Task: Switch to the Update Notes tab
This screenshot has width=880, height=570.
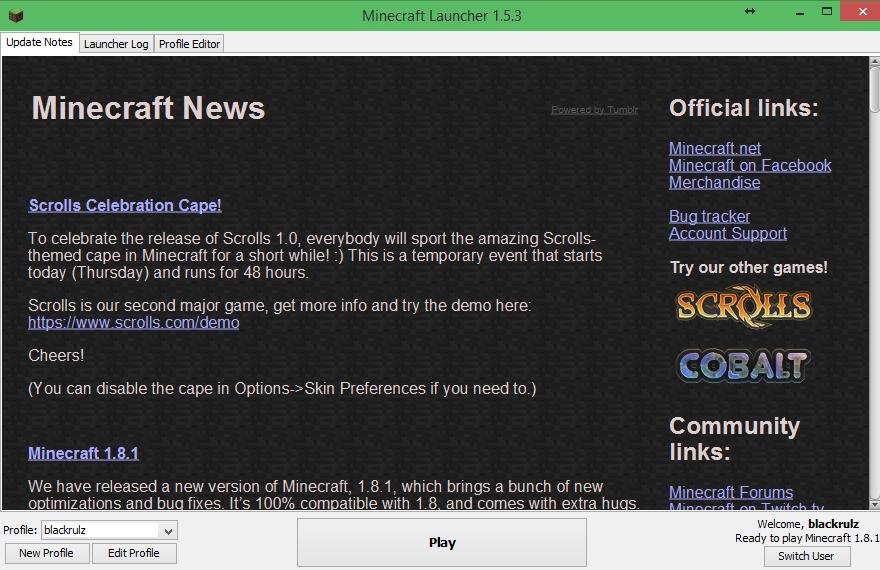Action: 39,43
